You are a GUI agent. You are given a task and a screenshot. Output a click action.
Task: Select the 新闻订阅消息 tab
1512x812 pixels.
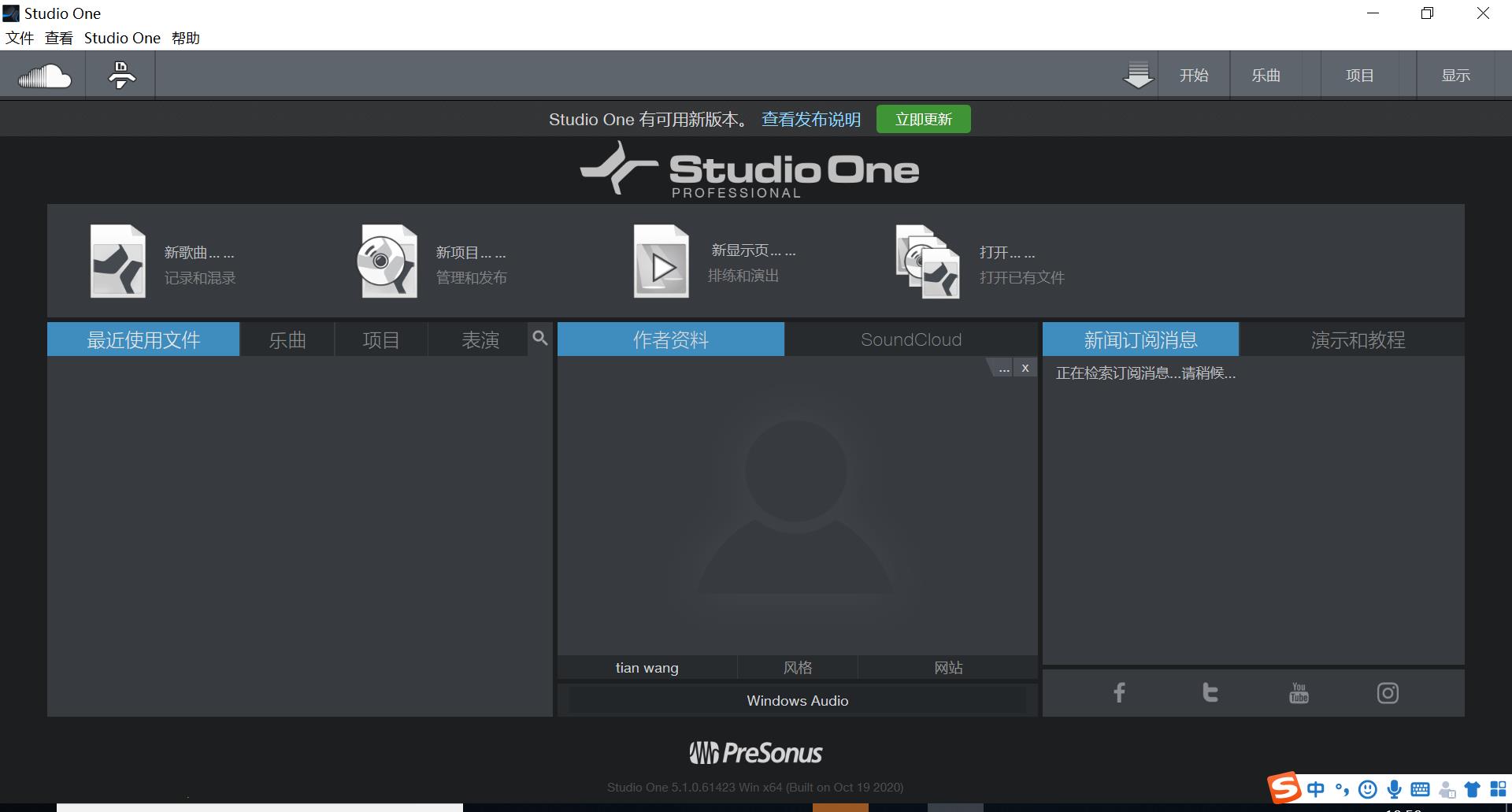click(1140, 339)
